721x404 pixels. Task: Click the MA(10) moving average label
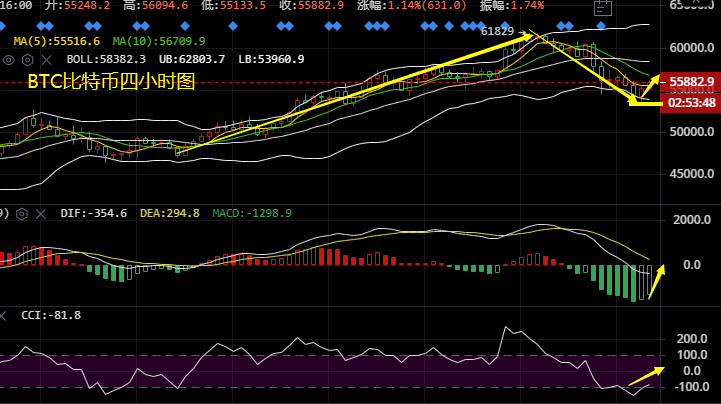tap(158, 41)
